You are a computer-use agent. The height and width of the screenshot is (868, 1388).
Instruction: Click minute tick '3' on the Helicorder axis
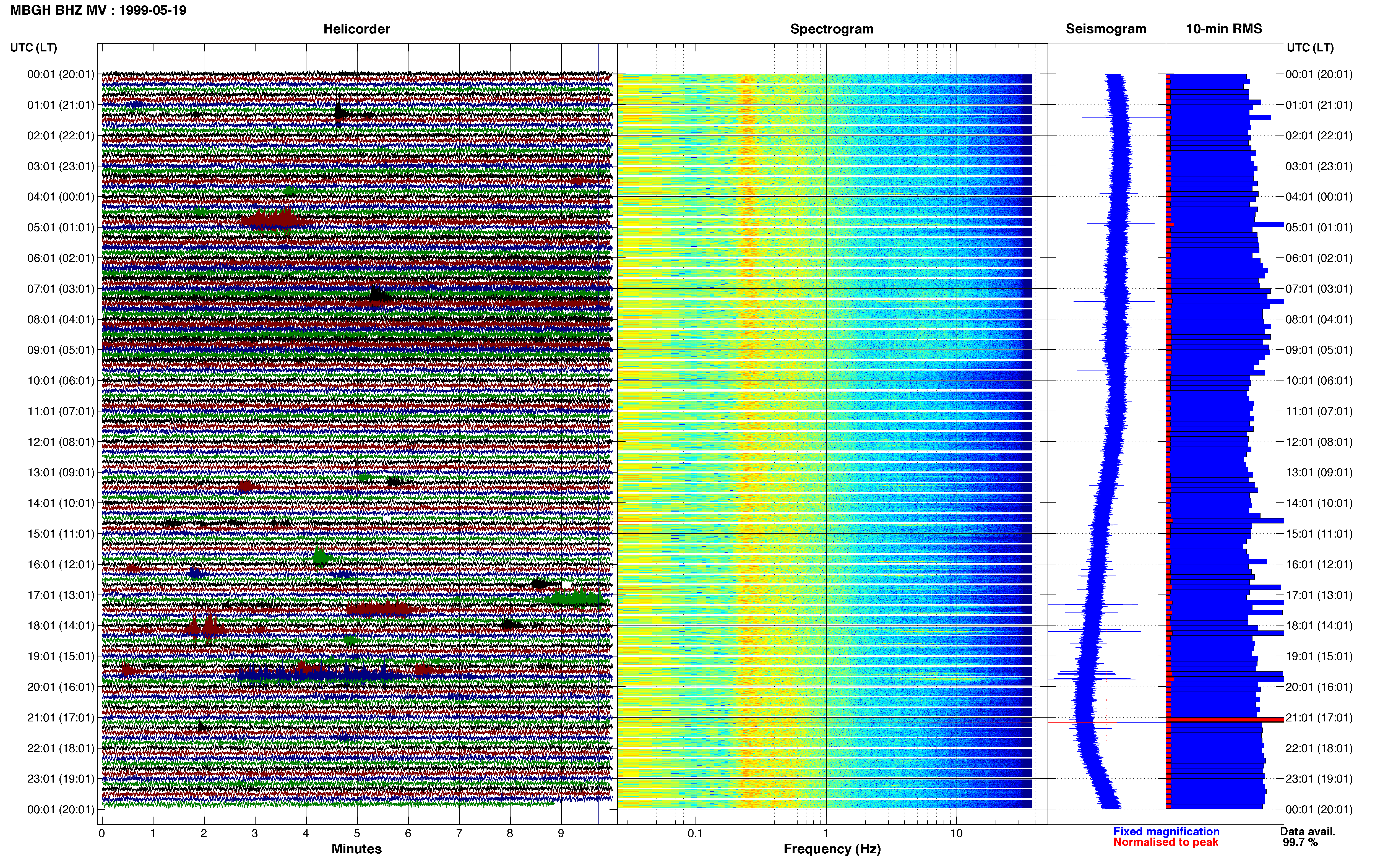point(255,833)
